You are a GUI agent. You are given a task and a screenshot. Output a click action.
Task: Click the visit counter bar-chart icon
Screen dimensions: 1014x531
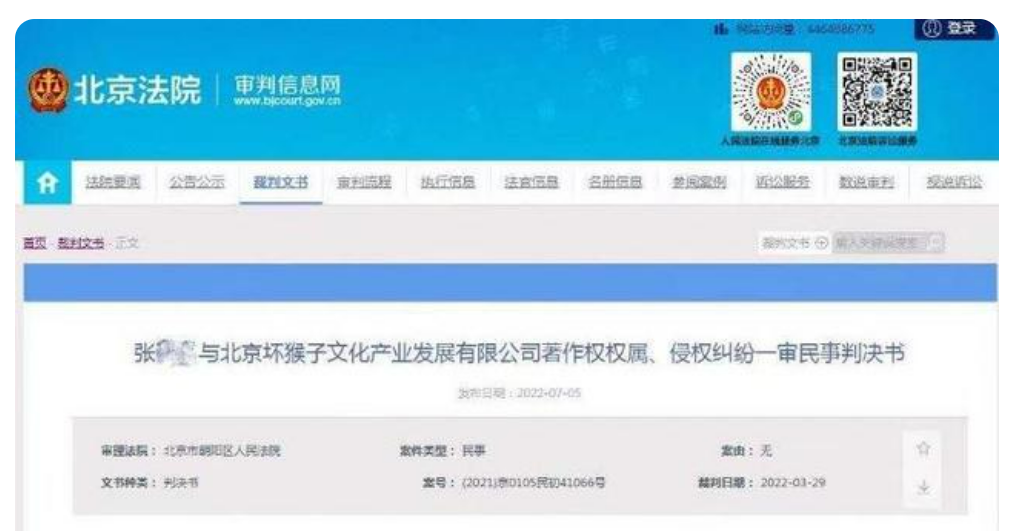721,28
